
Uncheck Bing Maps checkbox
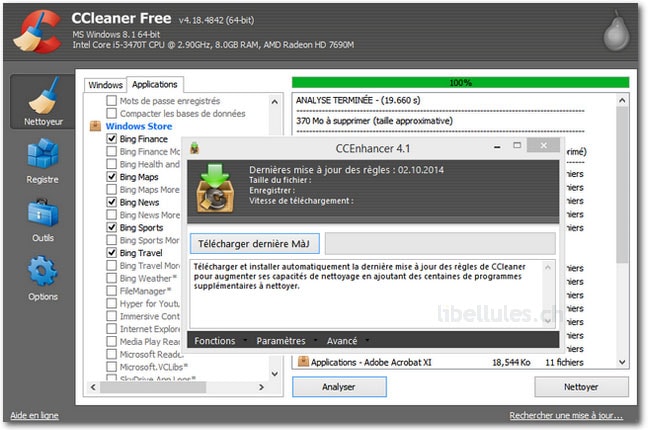tap(112, 177)
